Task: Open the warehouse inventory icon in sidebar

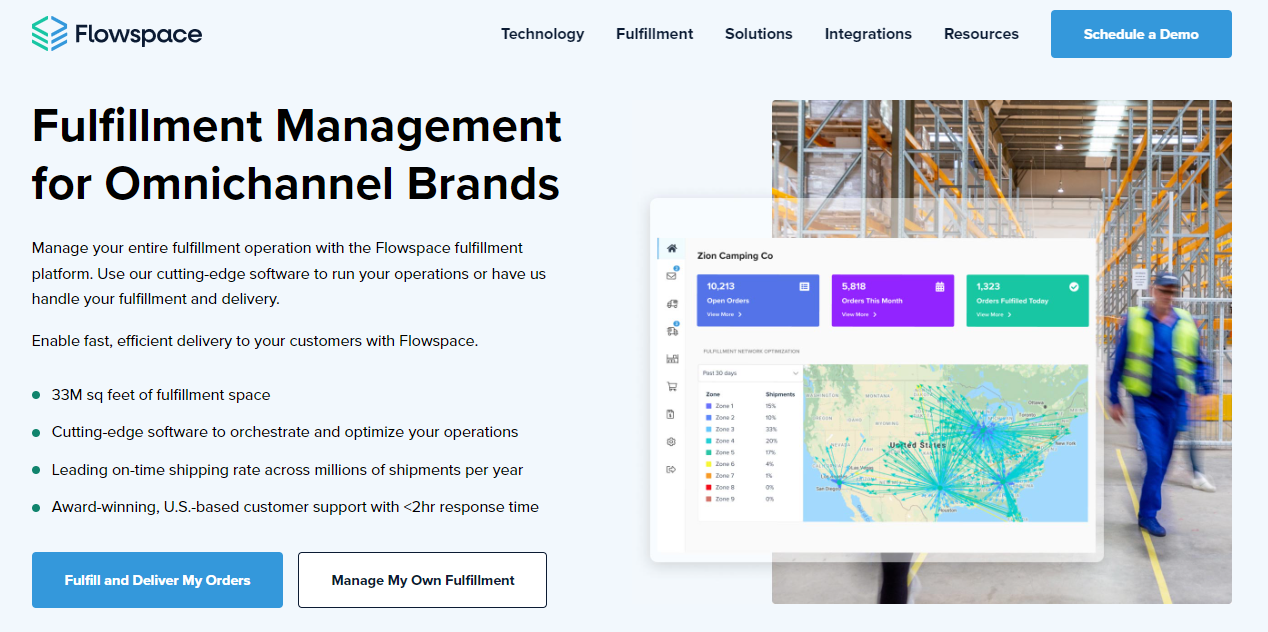Action: tap(672, 358)
